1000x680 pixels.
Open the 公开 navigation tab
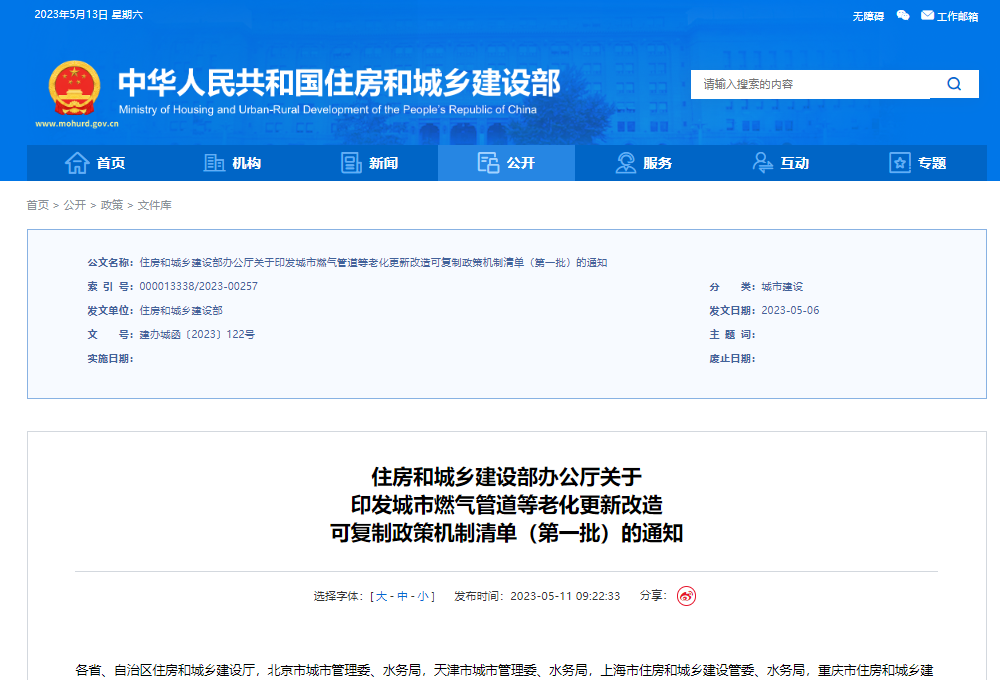click(x=506, y=163)
